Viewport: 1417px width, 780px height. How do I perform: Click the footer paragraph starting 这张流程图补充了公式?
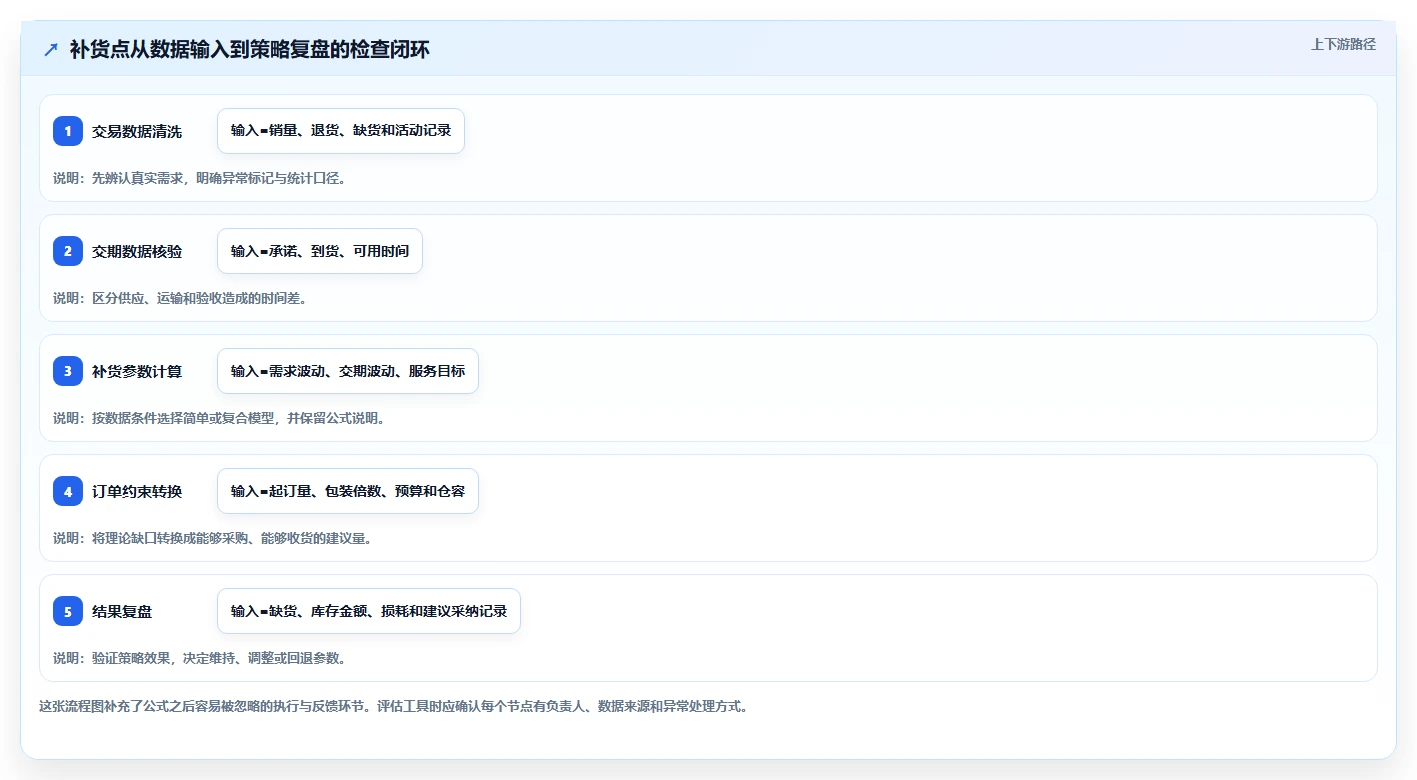(393, 706)
